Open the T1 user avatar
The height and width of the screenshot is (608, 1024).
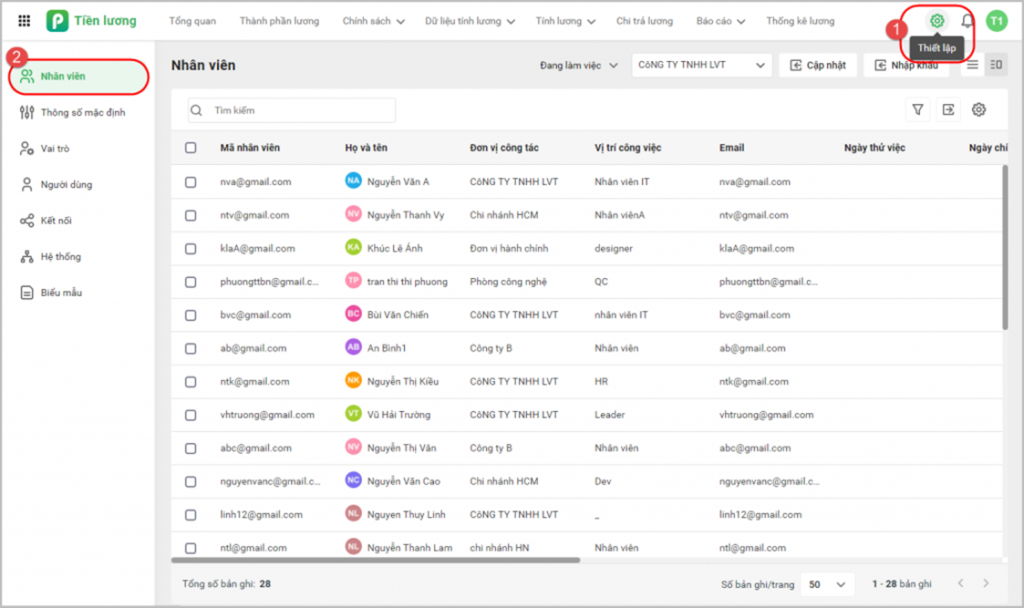point(996,21)
